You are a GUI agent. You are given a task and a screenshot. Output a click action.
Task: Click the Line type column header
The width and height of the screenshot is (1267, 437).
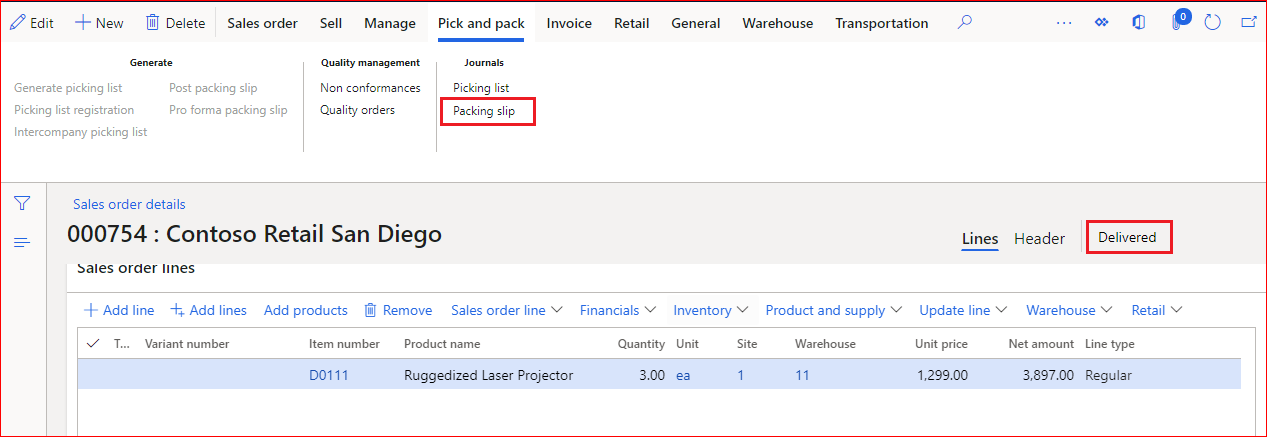pyautogui.click(x=1110, y=344)
